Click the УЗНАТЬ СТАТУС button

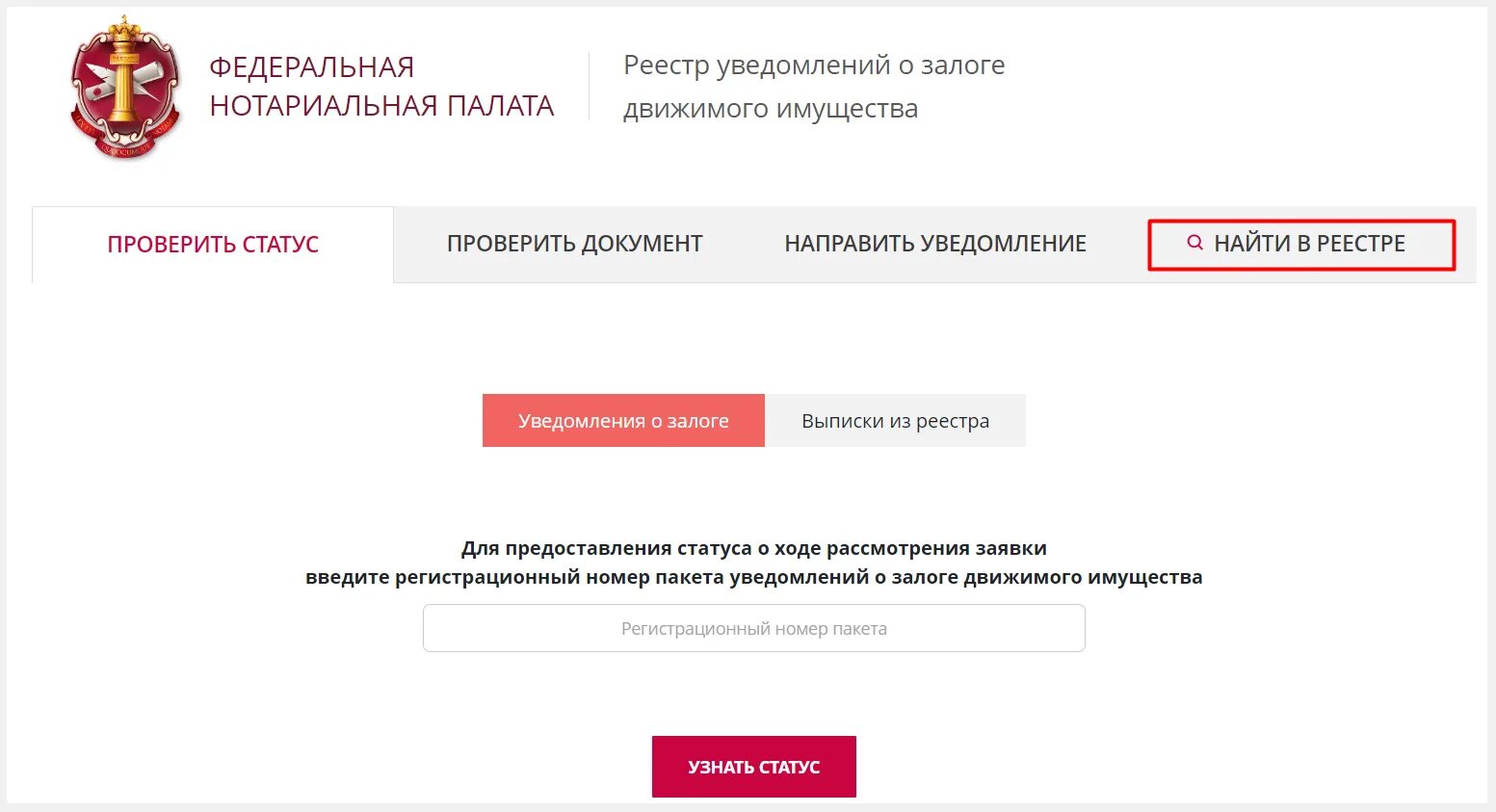point(754,767)
